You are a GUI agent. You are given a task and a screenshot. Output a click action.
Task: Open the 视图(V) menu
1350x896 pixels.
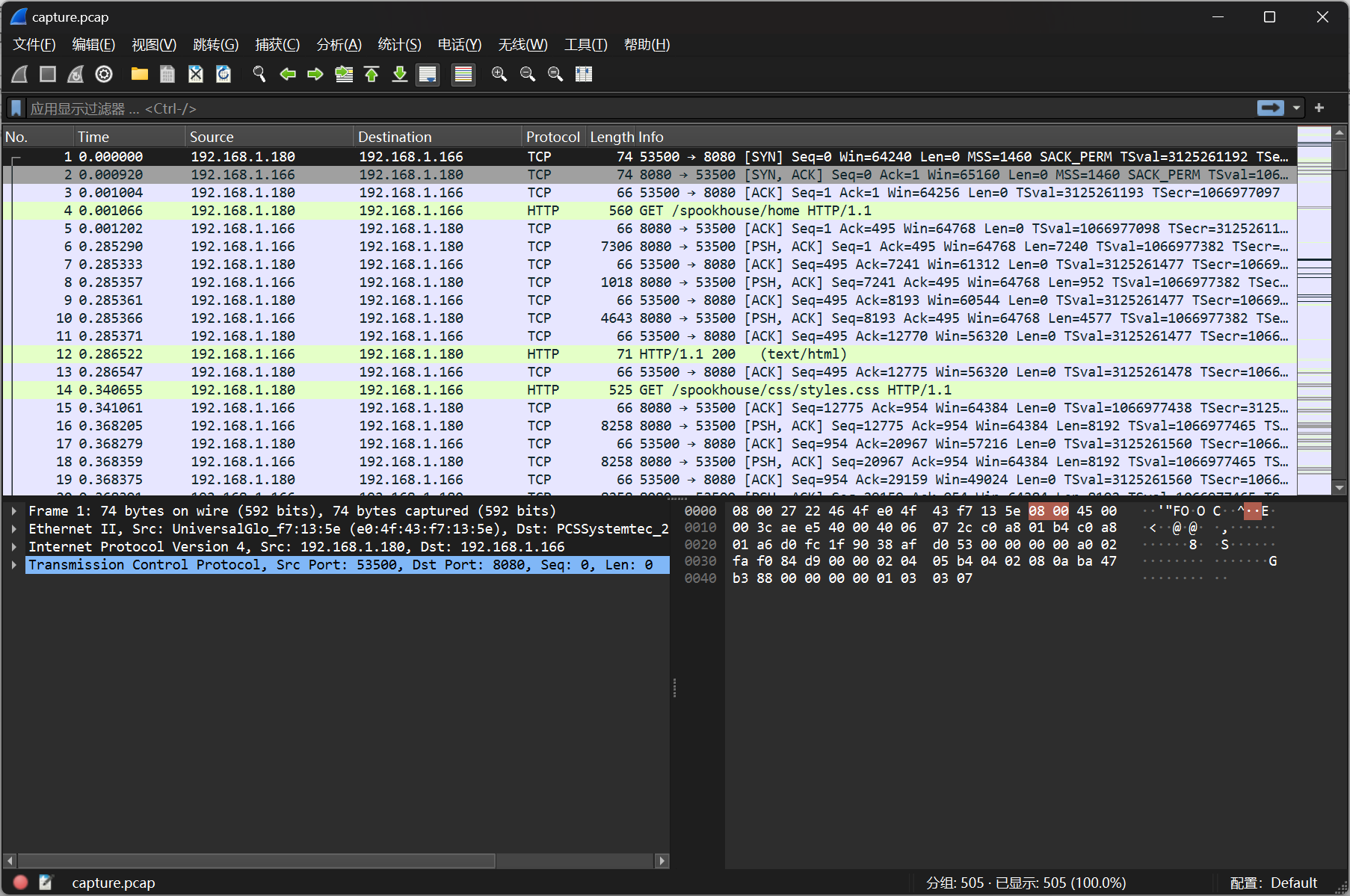coord(154,45)
